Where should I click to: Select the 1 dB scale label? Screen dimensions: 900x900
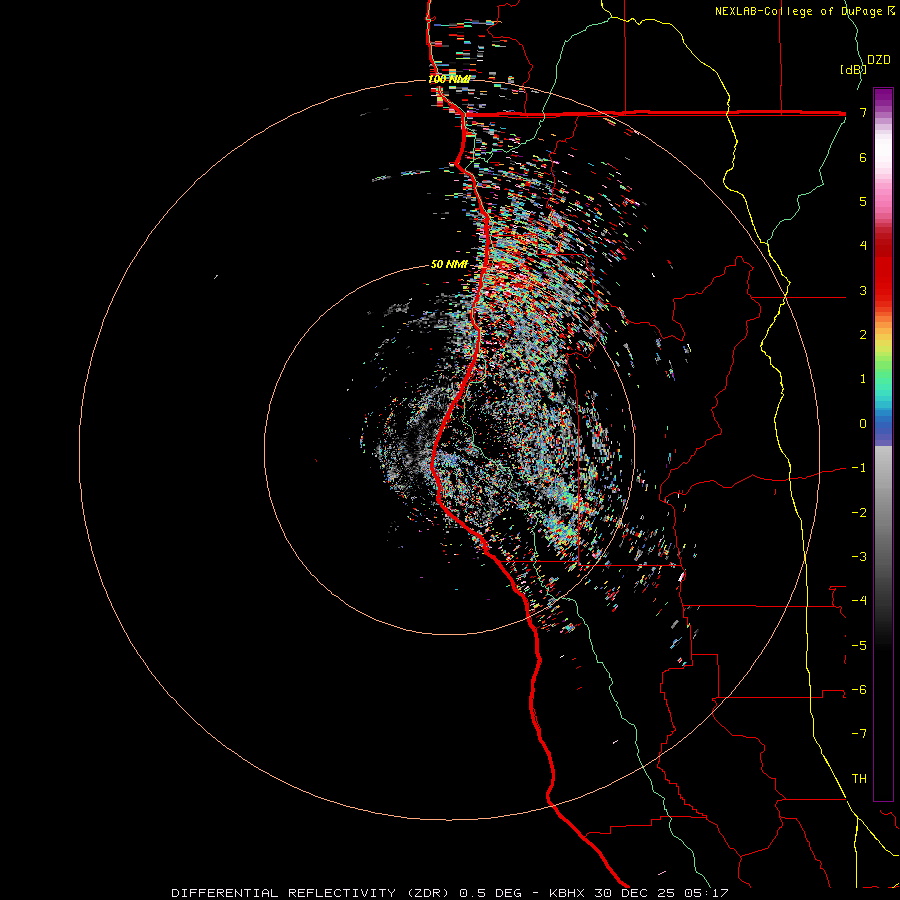863,378
